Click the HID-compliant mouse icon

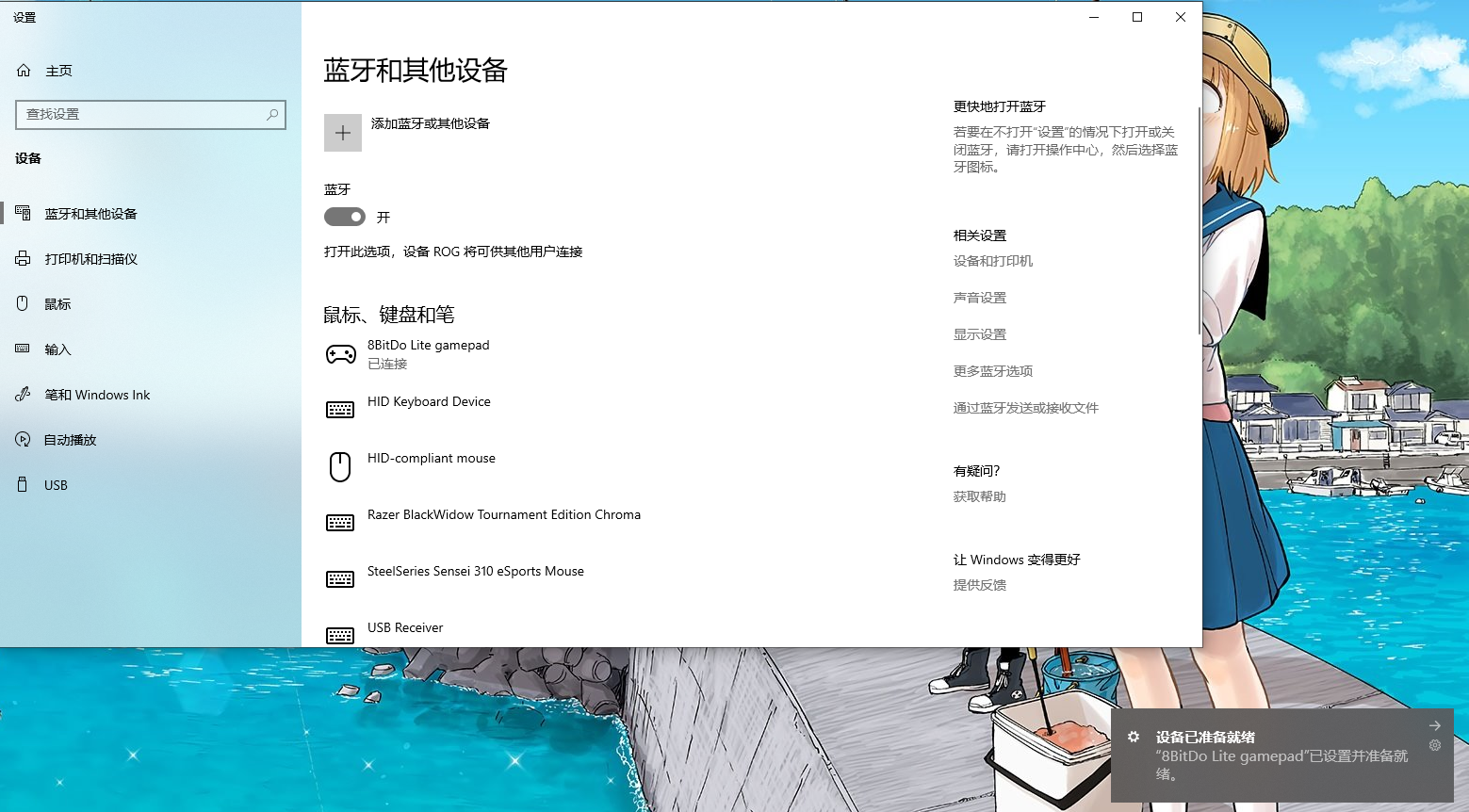(x=340, y=466)
